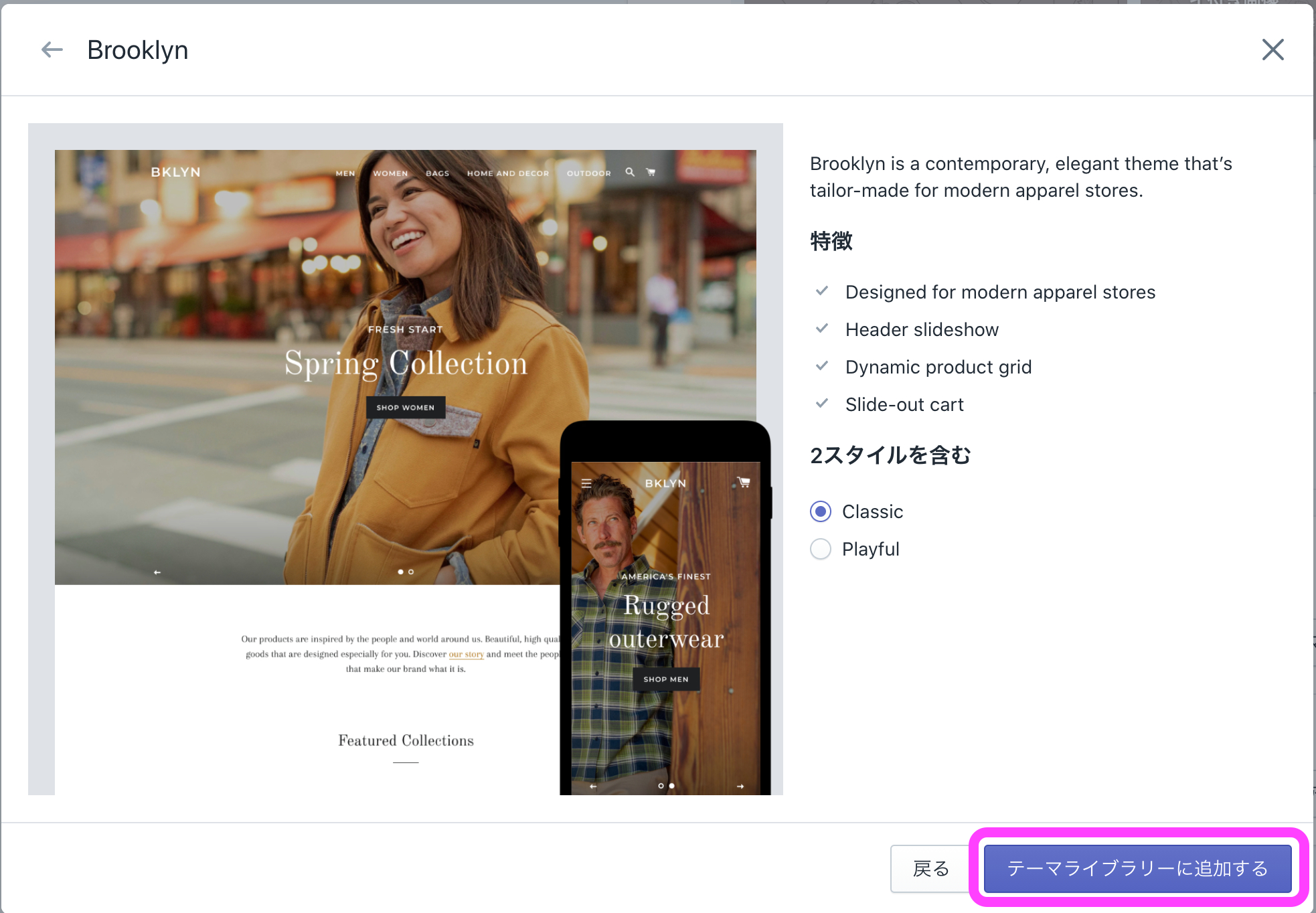Select the Playful style option
Viewport: 1316px width, 913px height.
[821, 549]
